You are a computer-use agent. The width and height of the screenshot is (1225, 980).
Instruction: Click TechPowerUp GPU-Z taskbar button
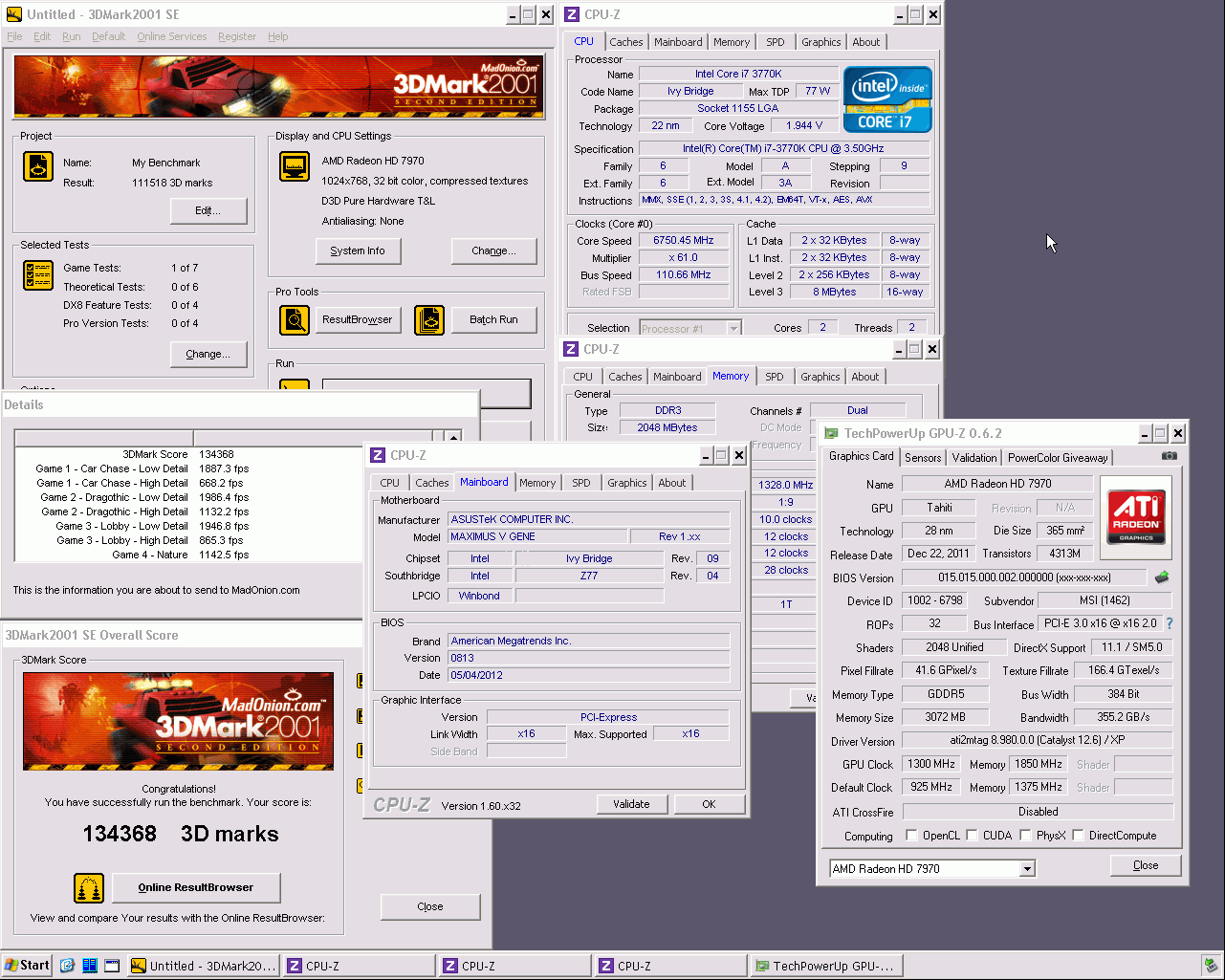click(x=825, y=966)
